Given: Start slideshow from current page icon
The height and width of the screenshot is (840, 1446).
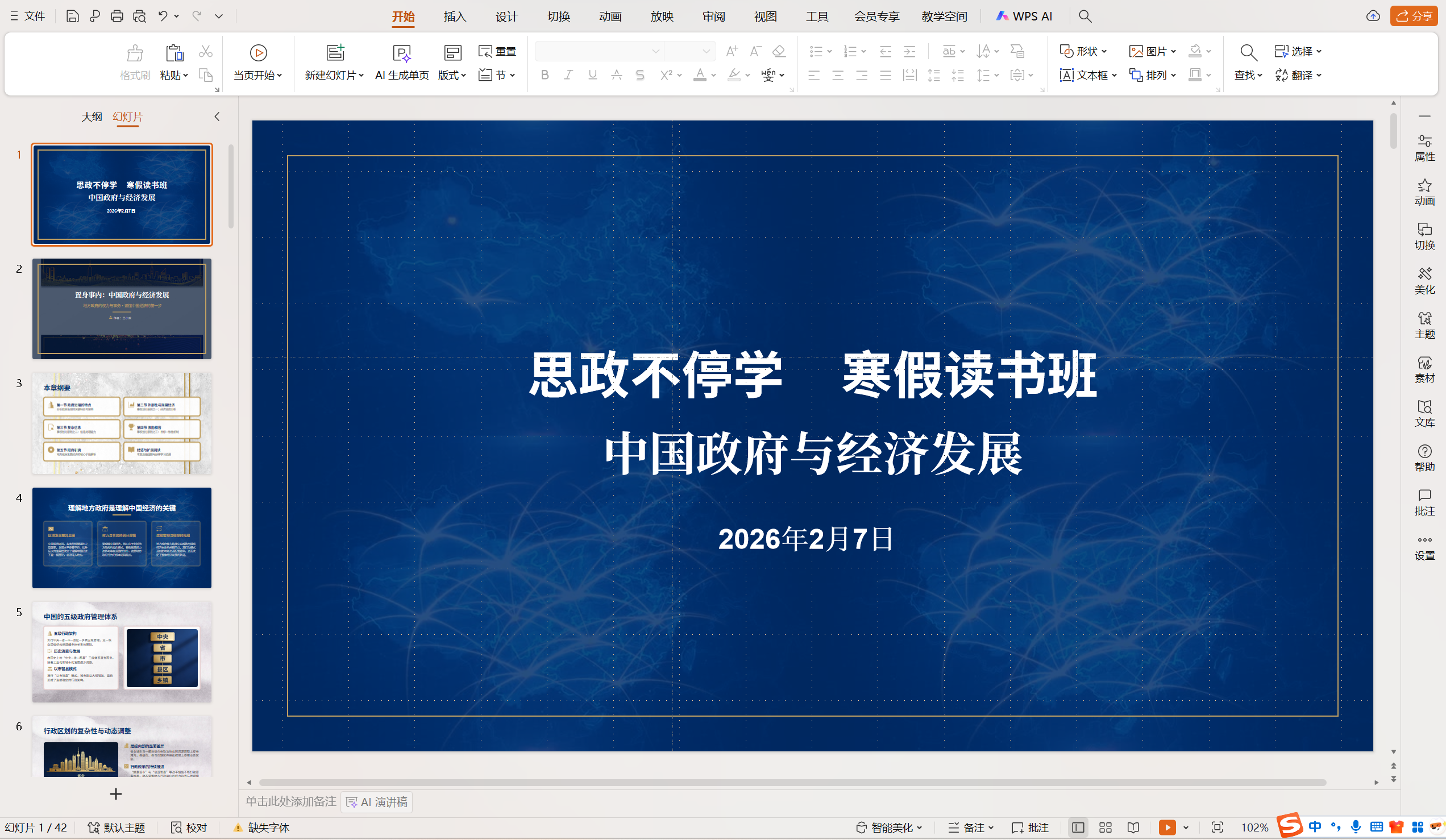Looking at the screenshot, I should click(258, 53).
